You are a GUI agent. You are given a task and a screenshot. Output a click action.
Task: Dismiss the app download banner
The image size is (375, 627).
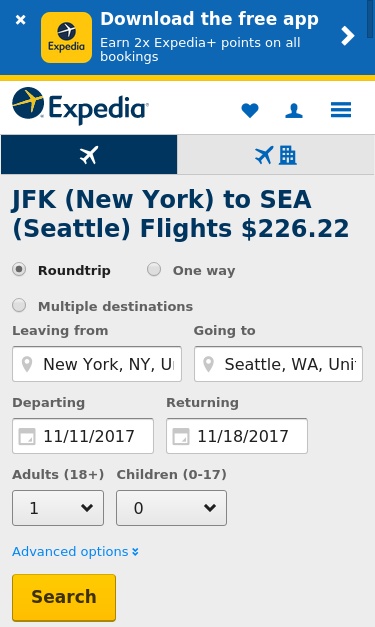pos(20,20)
